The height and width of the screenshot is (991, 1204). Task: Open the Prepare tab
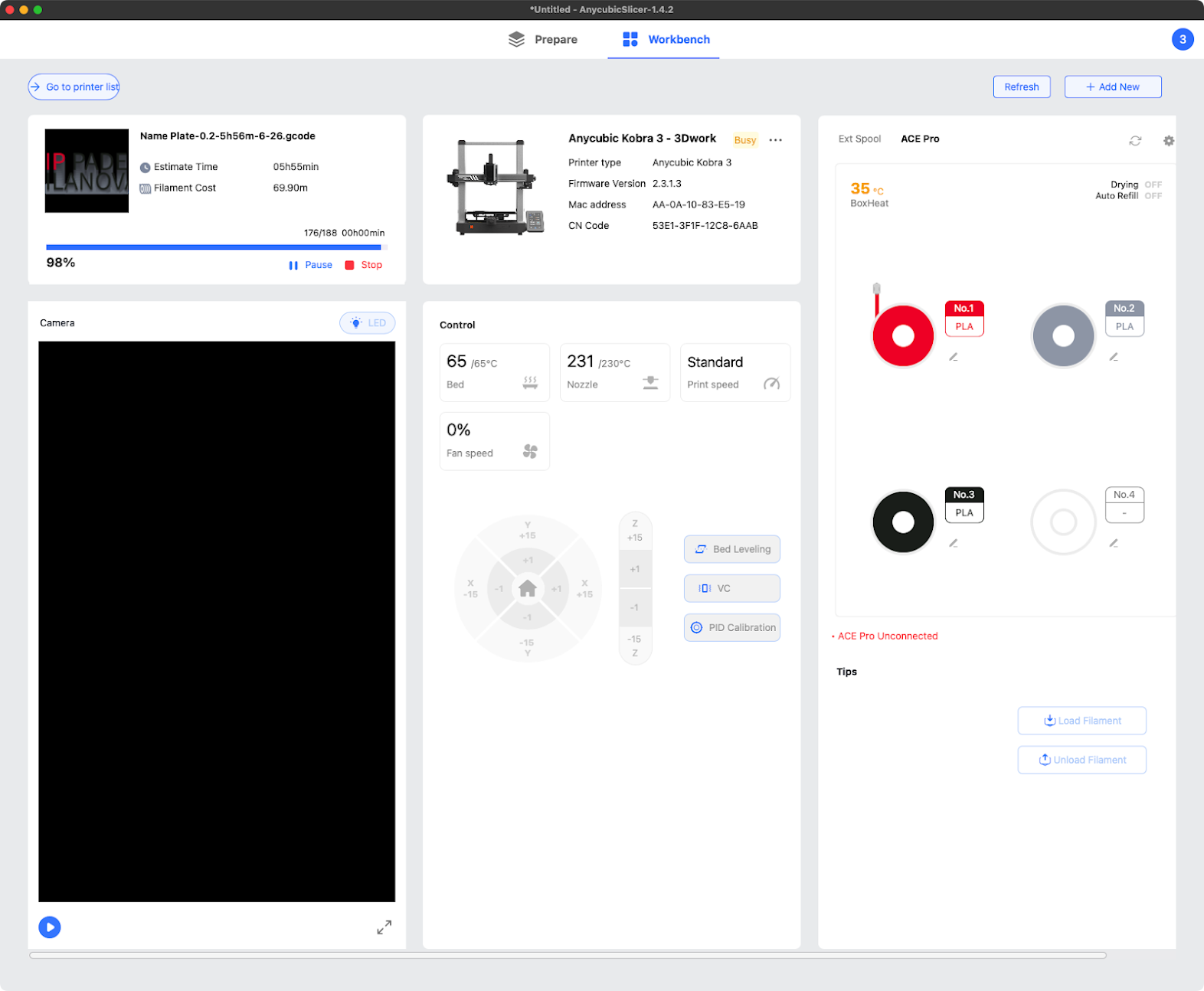(x=543, y=39)
